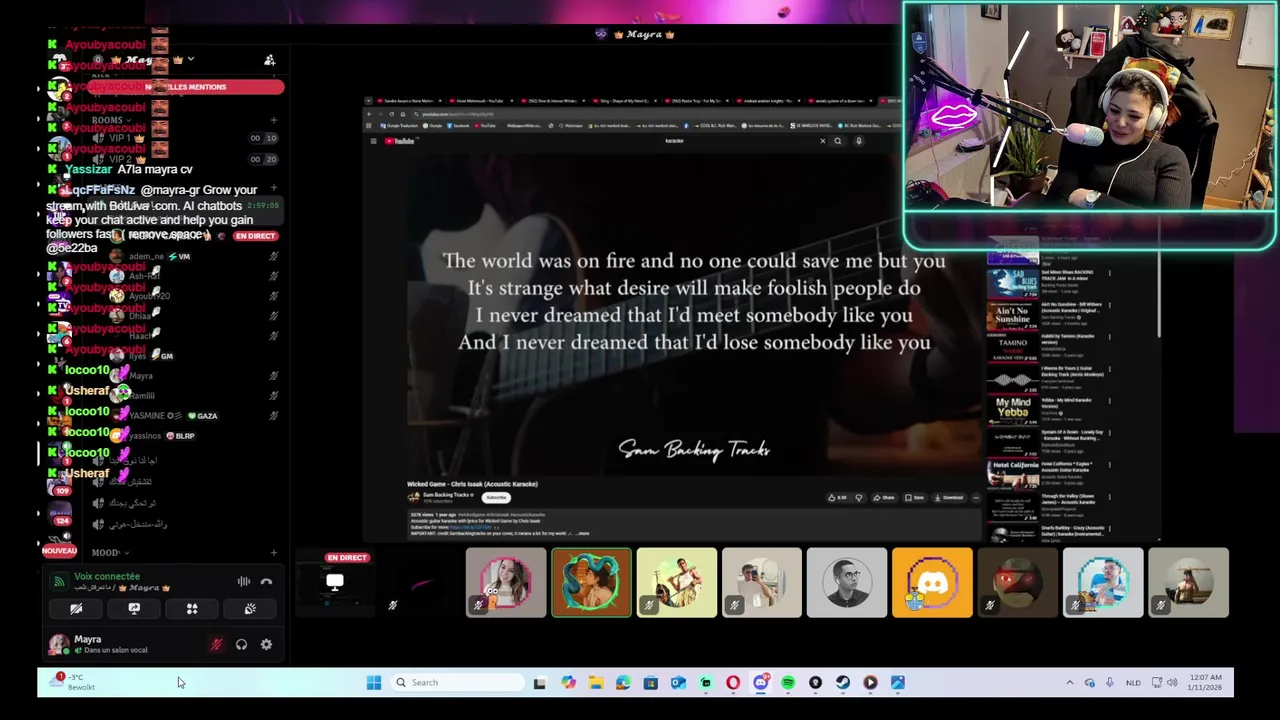Jump to the nouvelles mentions banner

point(186,87)
